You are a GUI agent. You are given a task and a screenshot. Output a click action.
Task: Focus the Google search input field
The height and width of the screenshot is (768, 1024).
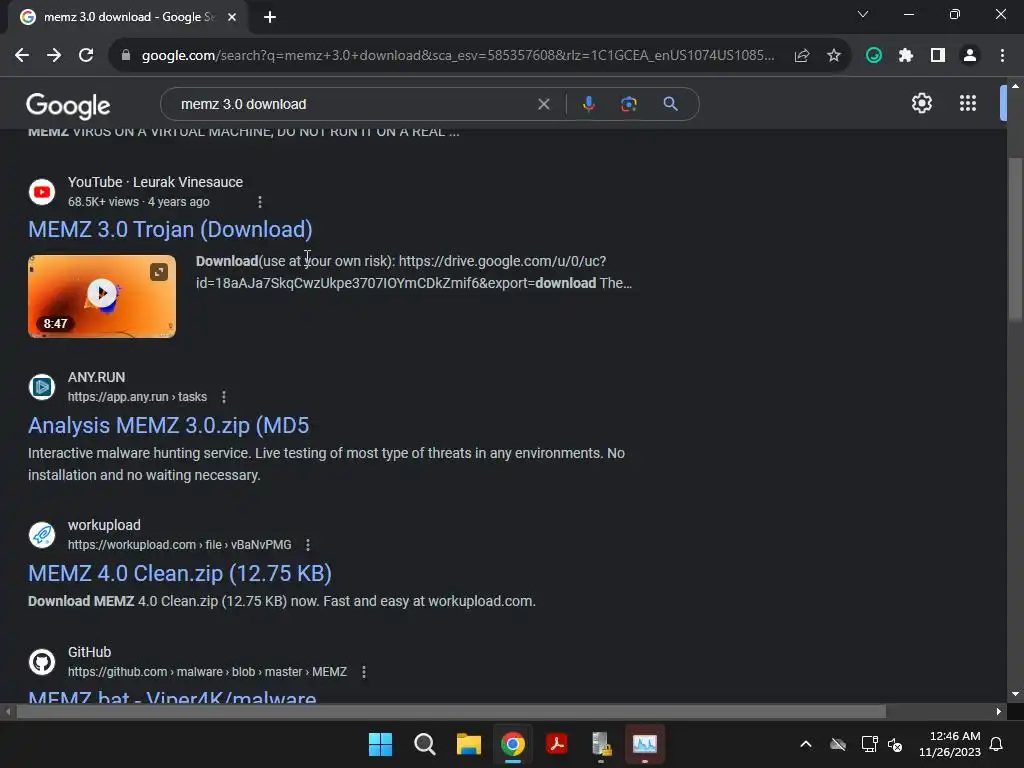coord(353,104)
